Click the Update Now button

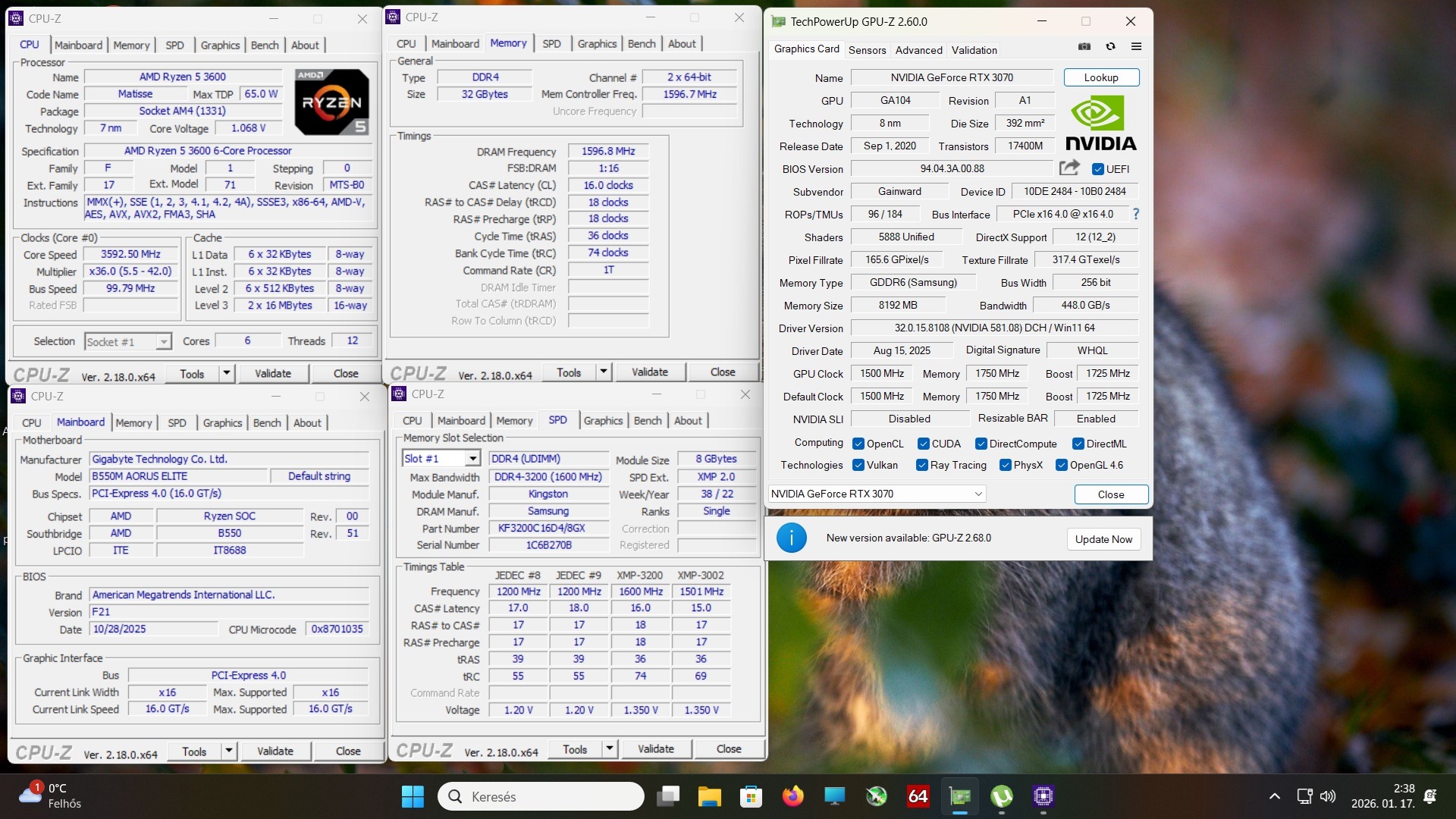click(1103, 539)
